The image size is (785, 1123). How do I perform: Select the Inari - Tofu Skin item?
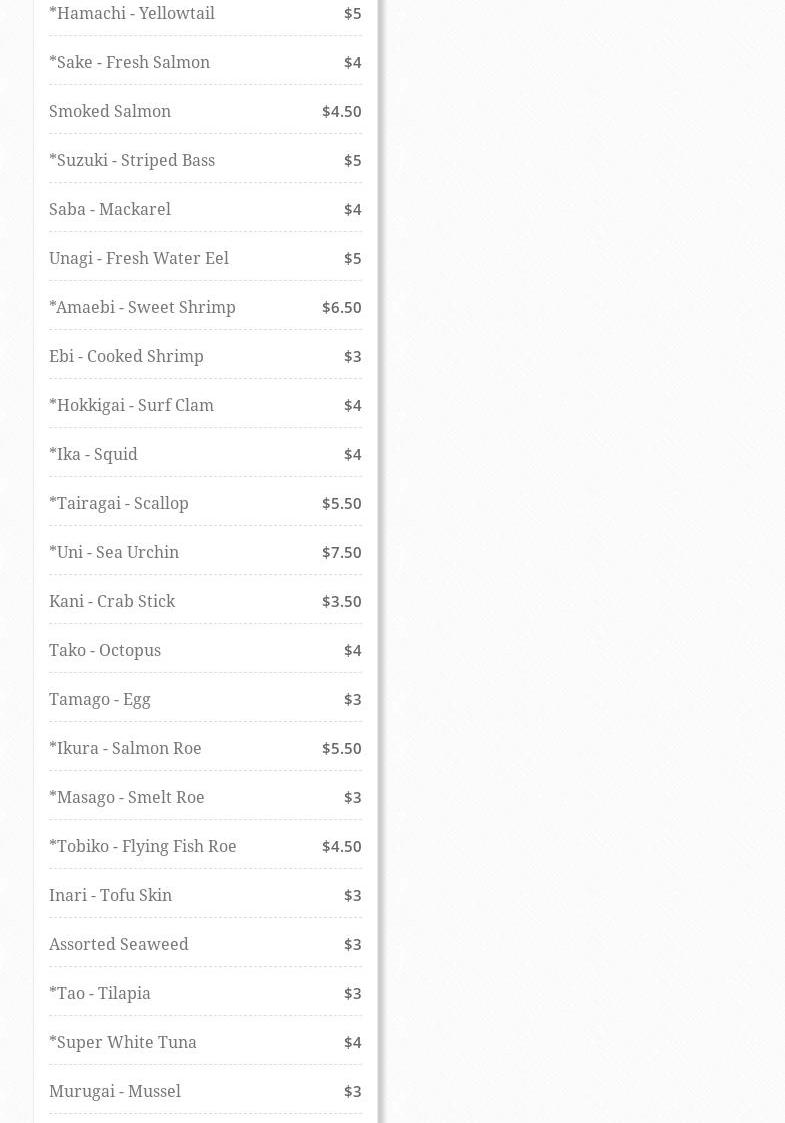click(110, 896)
